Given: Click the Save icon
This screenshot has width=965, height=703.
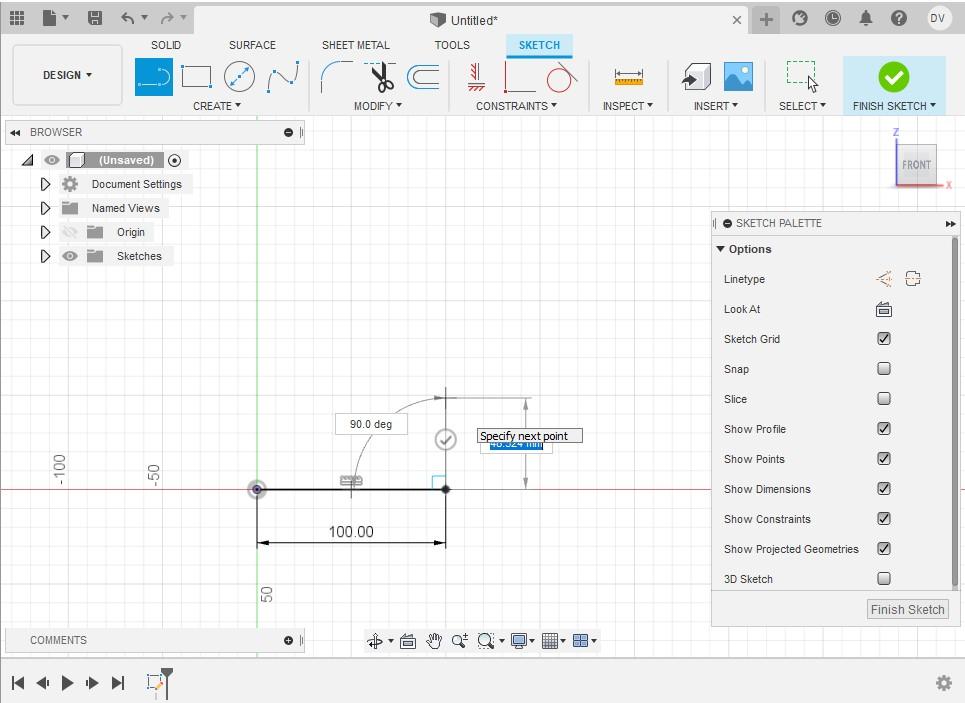Looking at the screenshot, I should [95, 18].
